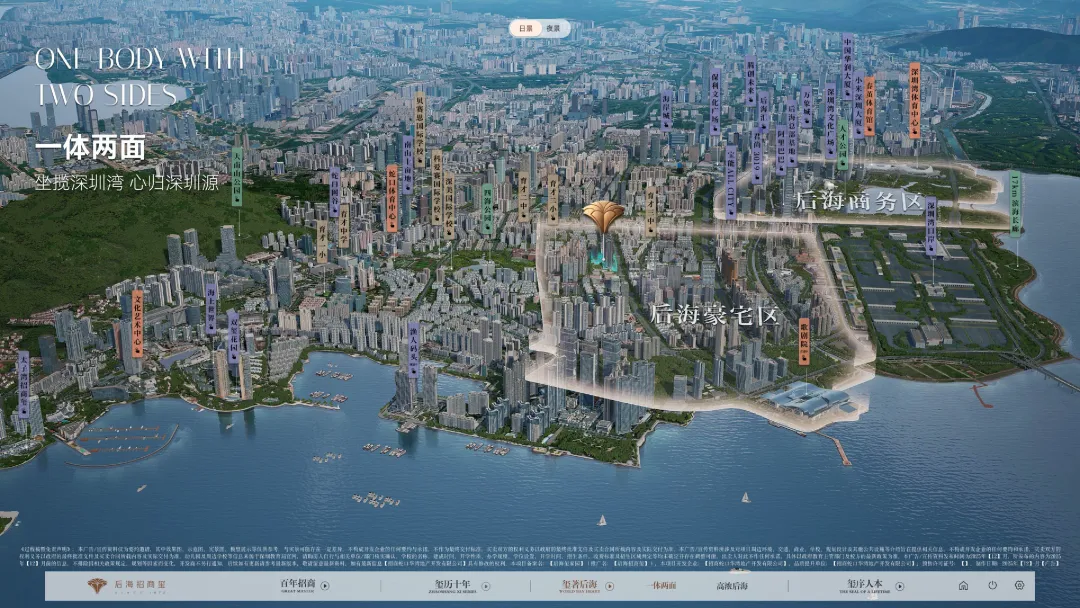
Task: Open the 玺著后海 tab
Action: coord(579,584)
